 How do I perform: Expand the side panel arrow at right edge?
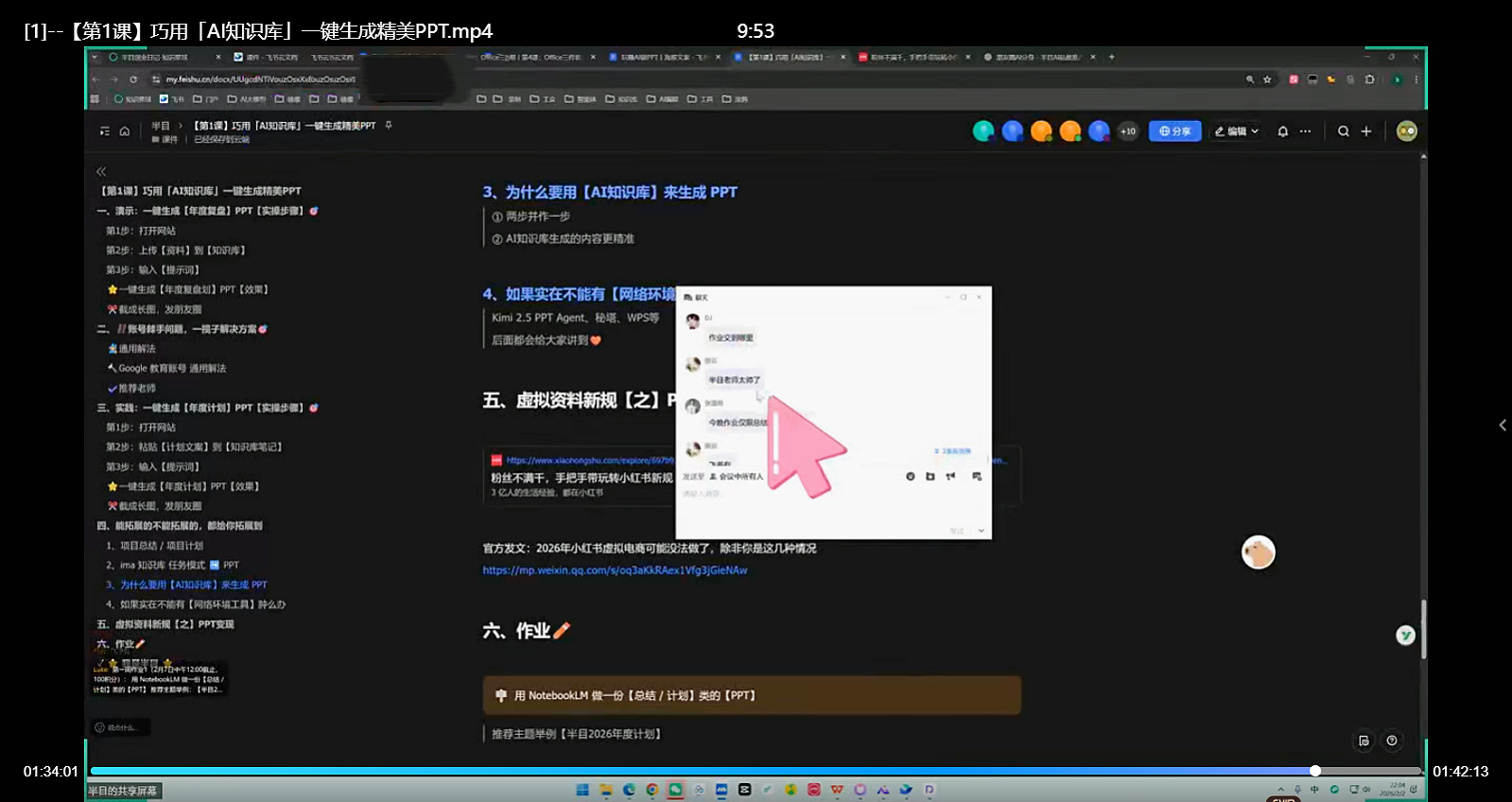point(1502,426)
